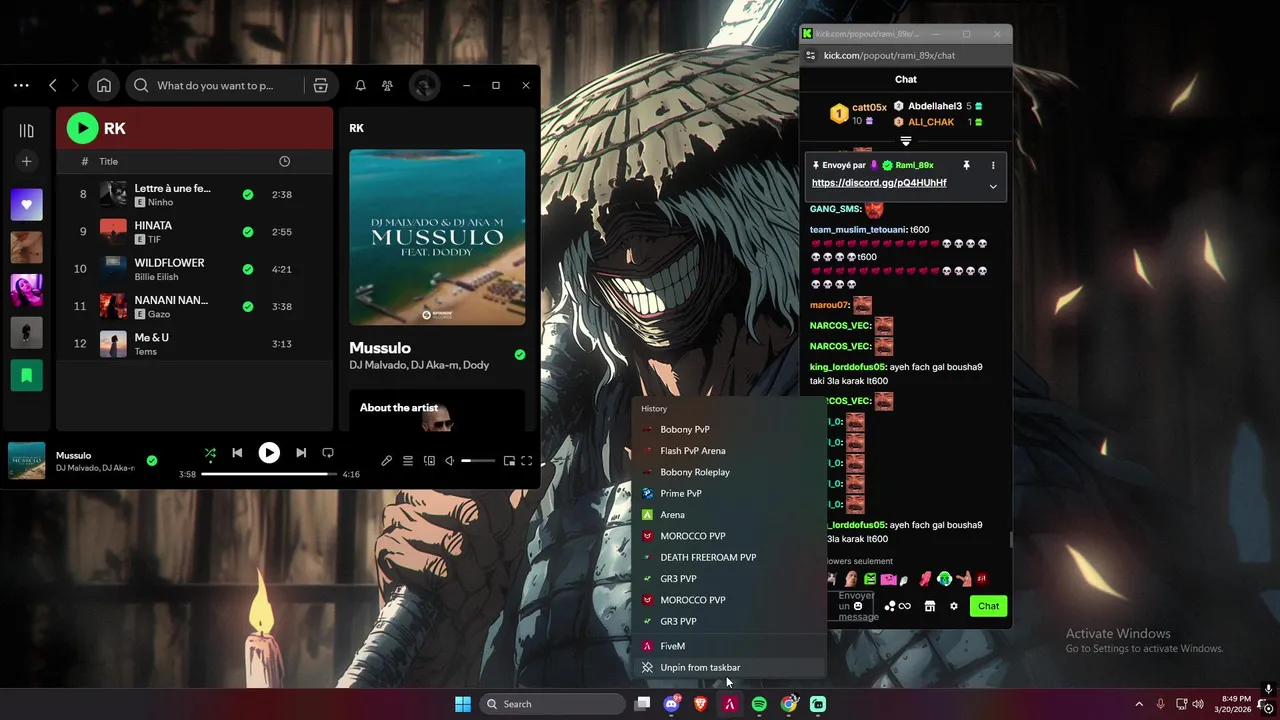This screenshot has height=720, width=1280.
Task: Unpin message with pin icon in chat
Action: pos(966,165)
